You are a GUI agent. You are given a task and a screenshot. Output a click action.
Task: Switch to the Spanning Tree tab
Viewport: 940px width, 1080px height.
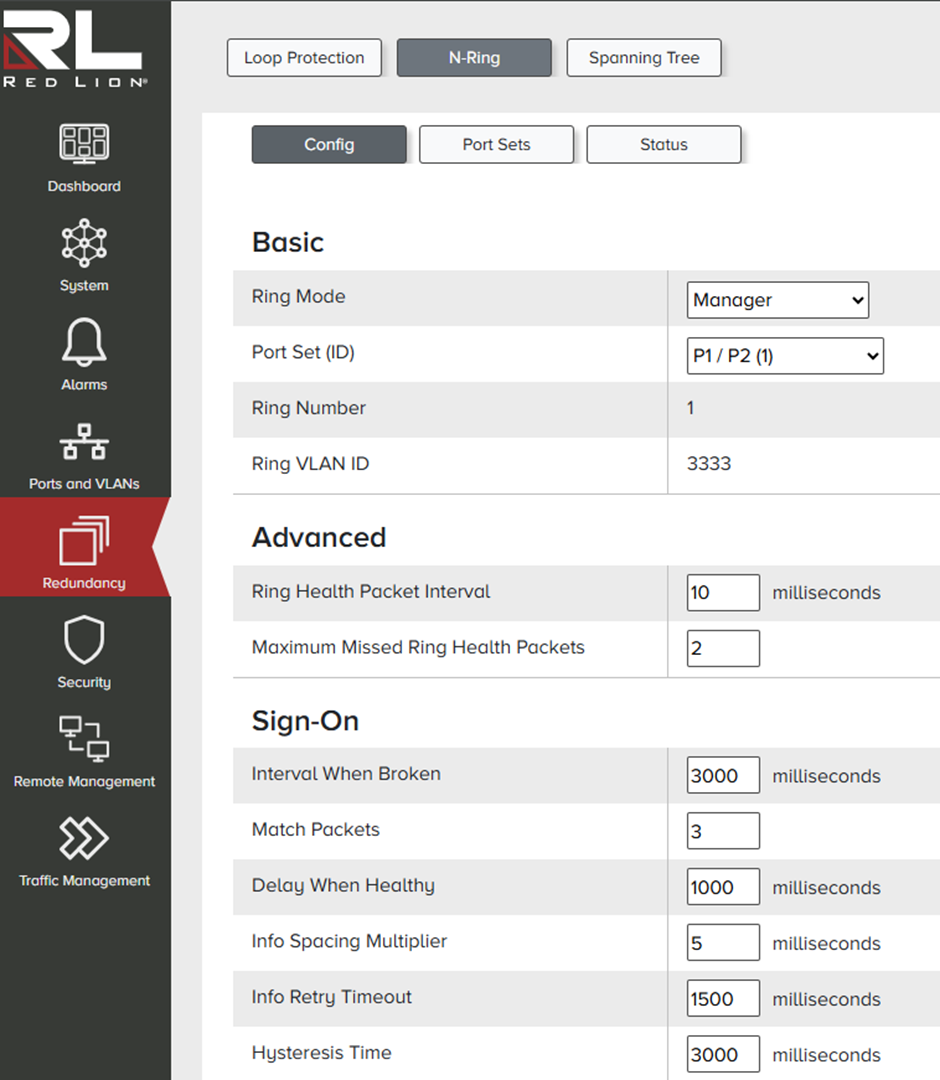coord(643,58)
